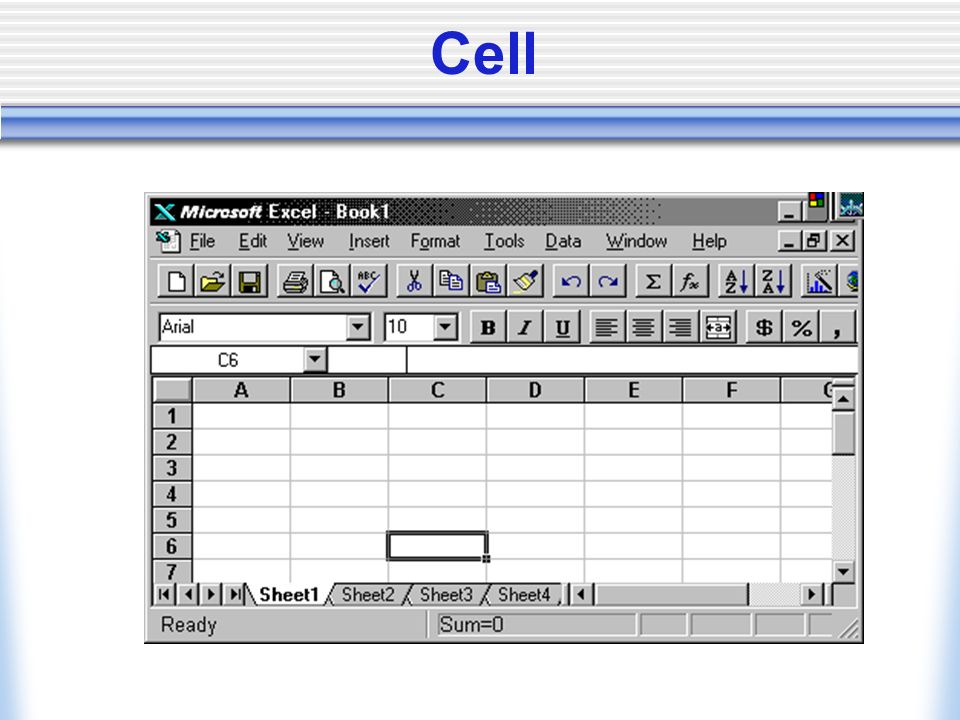The width and height of the screenshot is (960, 720).
Task: Center text across columns
Action: [x=717, y=328]
